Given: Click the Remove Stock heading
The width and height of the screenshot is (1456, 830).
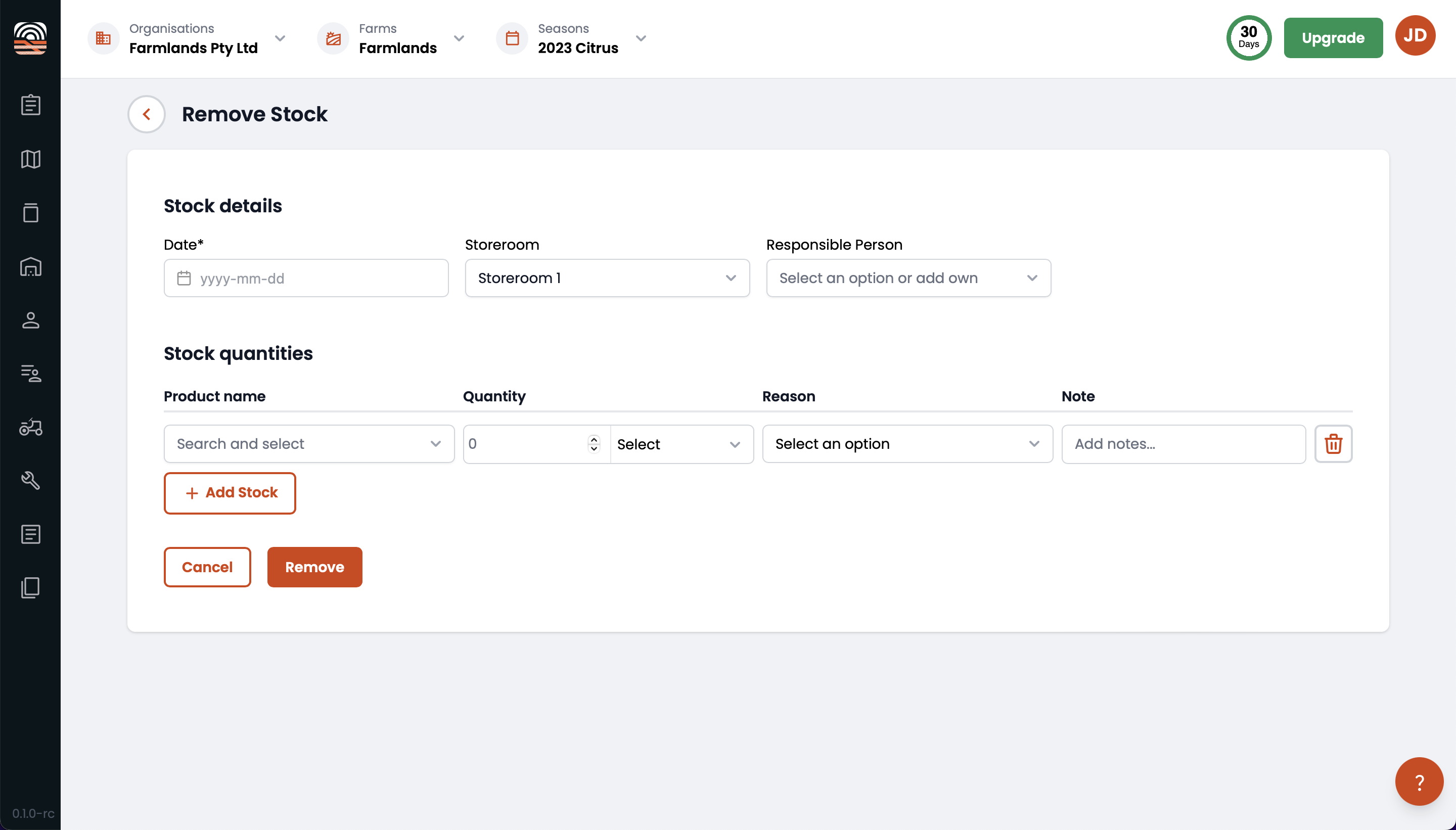Looking at the screenshot, I should (x=254, y=114).
